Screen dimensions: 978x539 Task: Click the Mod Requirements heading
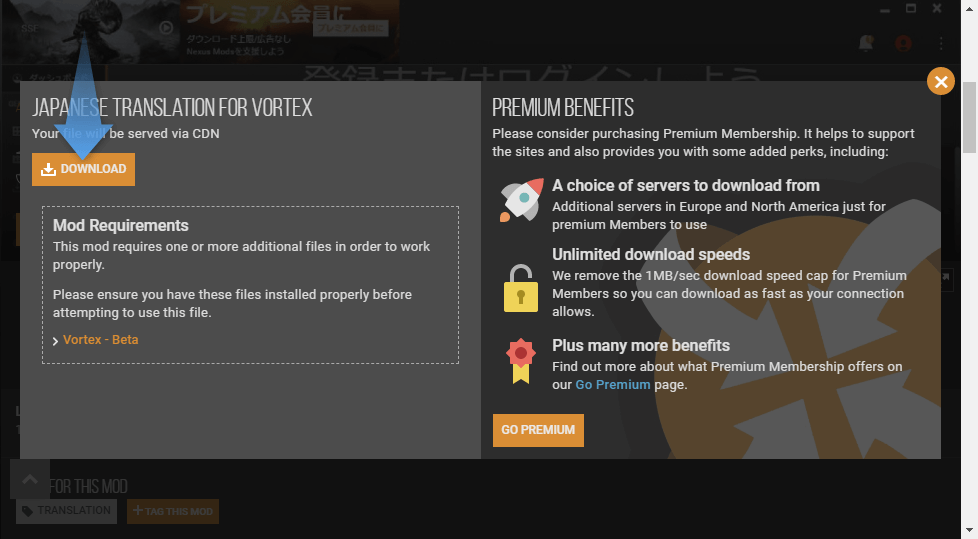click(x=120, y=225)
